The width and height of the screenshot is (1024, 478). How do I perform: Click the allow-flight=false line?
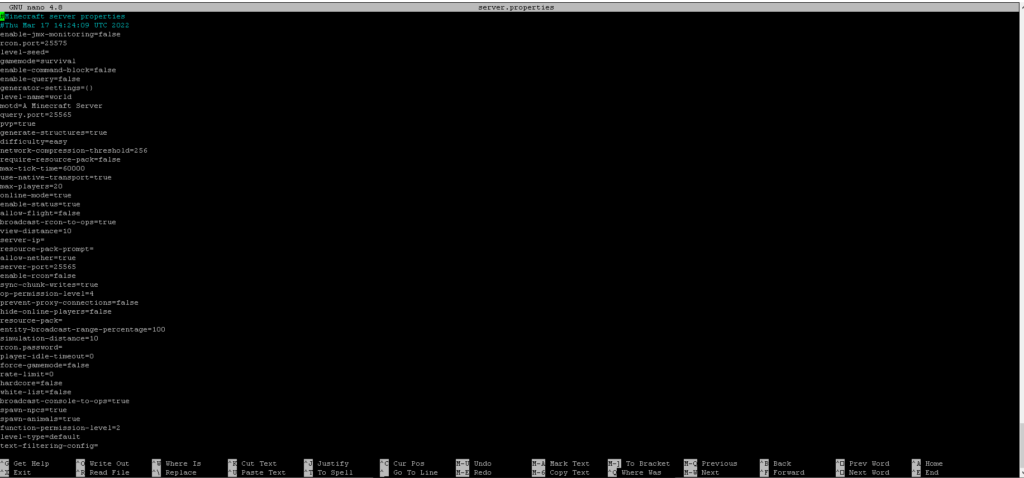click(40, 213)
